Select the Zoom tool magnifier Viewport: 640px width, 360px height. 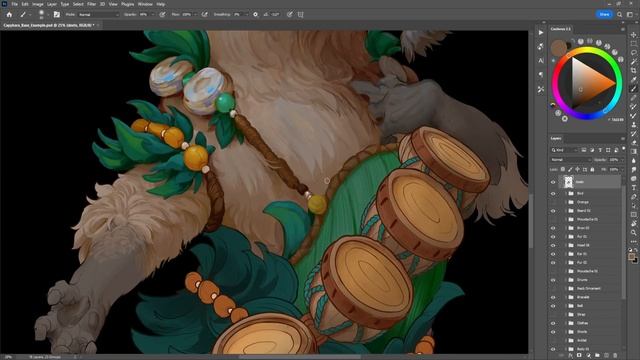pyautogui.click(x=633, y=233)
